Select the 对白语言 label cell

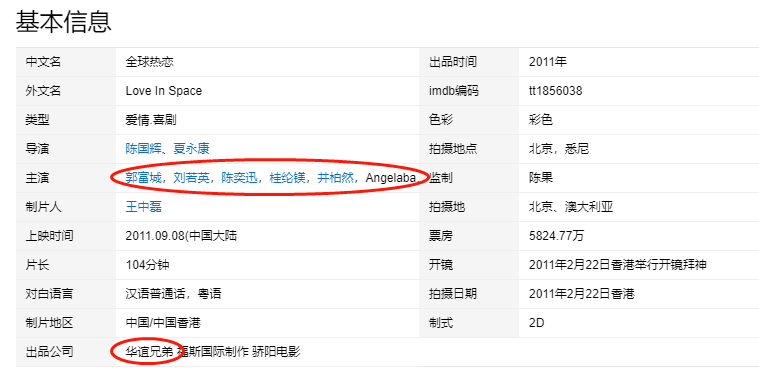(66, 294)
